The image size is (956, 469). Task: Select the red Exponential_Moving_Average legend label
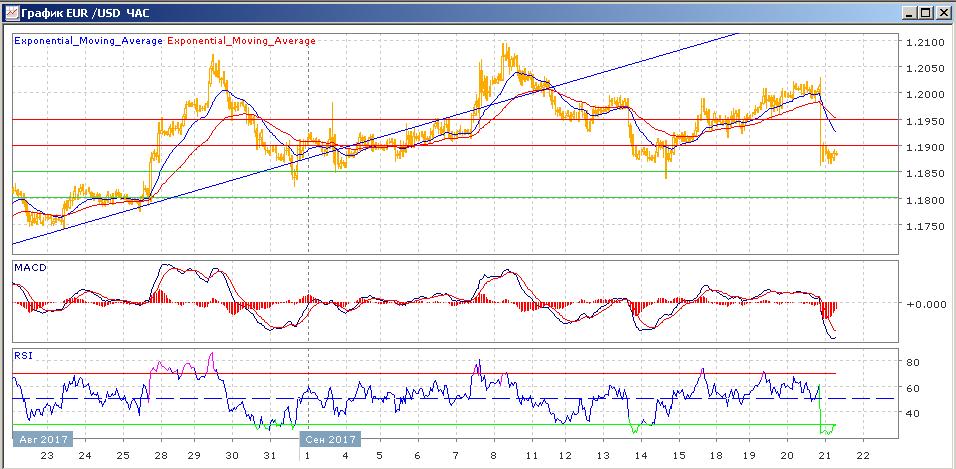click(241, 41)
